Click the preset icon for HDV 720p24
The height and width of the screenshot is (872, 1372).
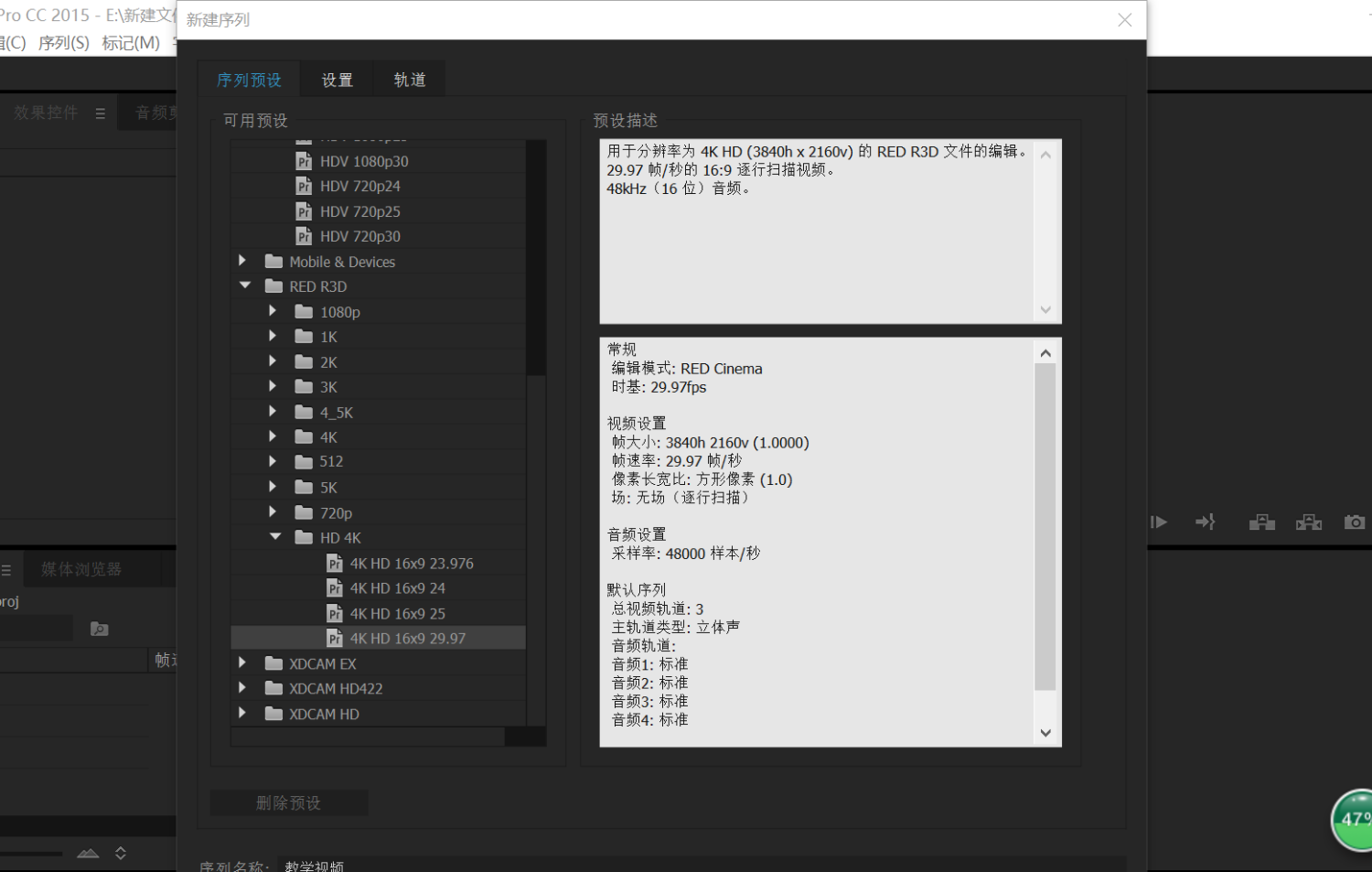pos(305,186)
